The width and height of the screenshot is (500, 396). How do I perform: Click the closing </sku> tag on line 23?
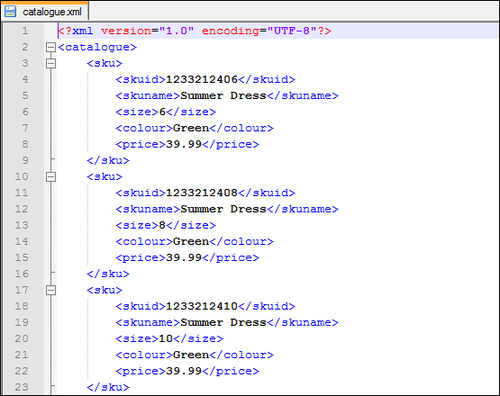coord(108,387)
